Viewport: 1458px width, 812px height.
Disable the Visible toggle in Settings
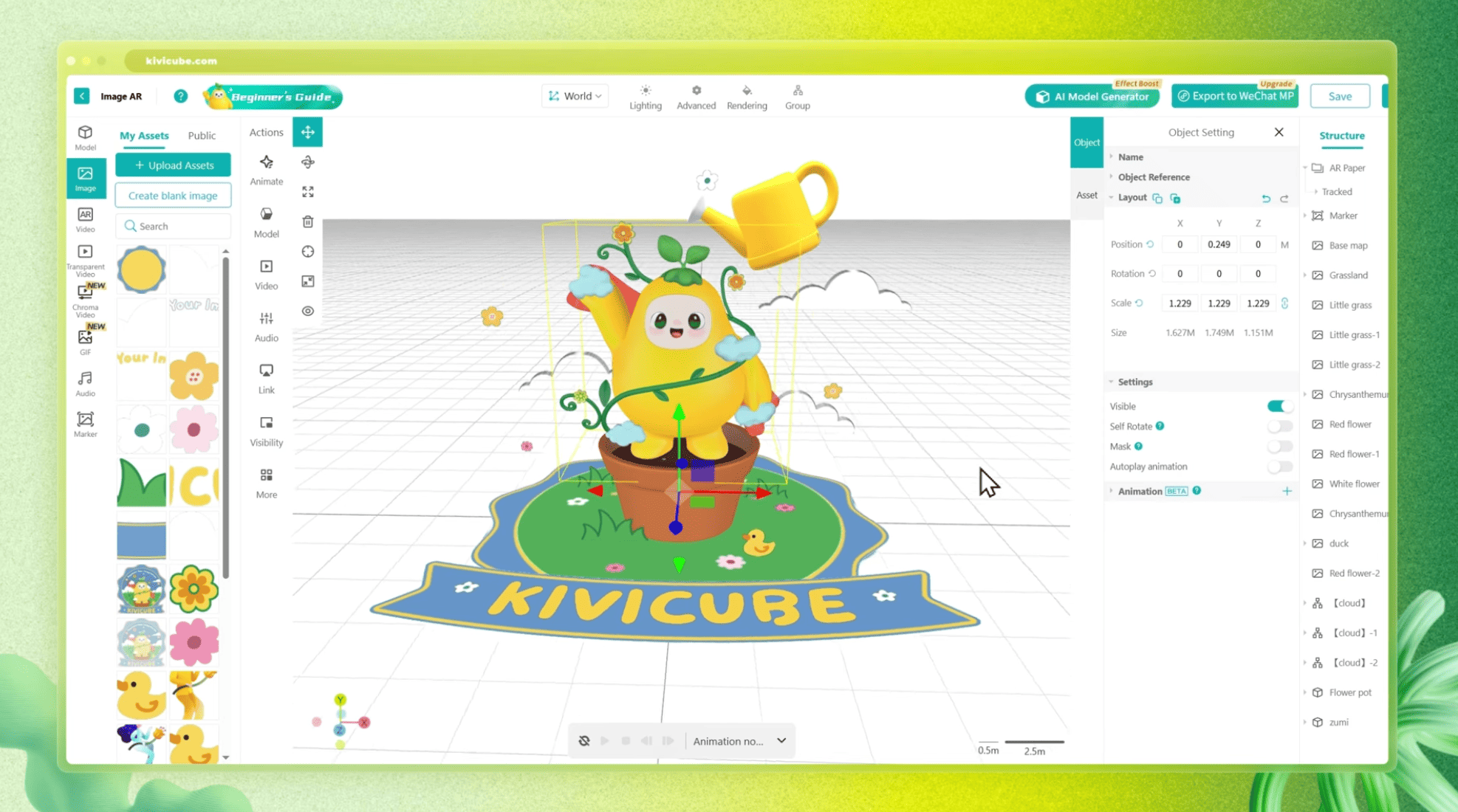1280,406
